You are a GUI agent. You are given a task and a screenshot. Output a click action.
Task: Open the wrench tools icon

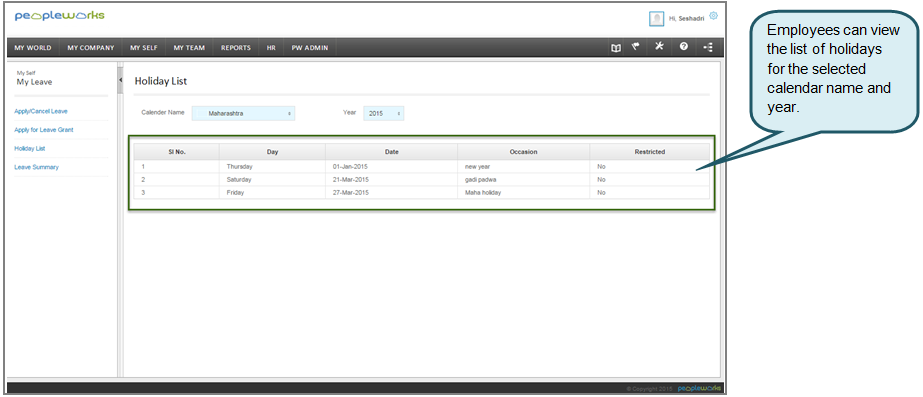(659, 47)
